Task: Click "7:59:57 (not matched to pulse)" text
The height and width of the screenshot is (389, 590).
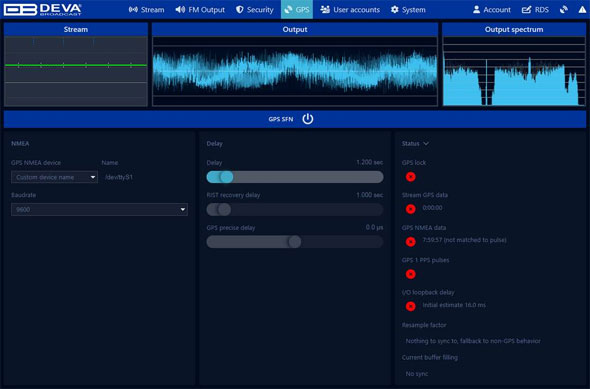Action: tap(464, 240)
